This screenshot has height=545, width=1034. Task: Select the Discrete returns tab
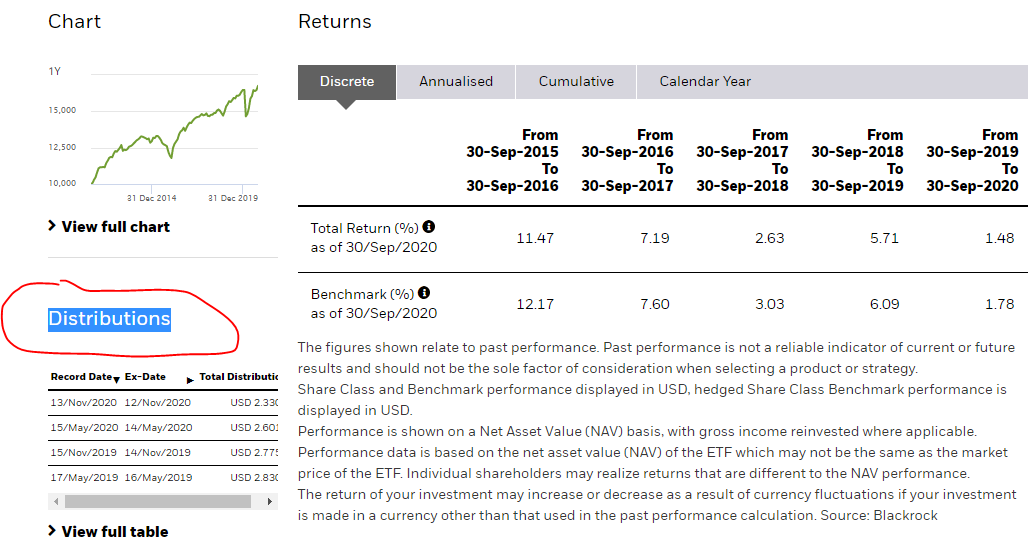click(347, 82)
